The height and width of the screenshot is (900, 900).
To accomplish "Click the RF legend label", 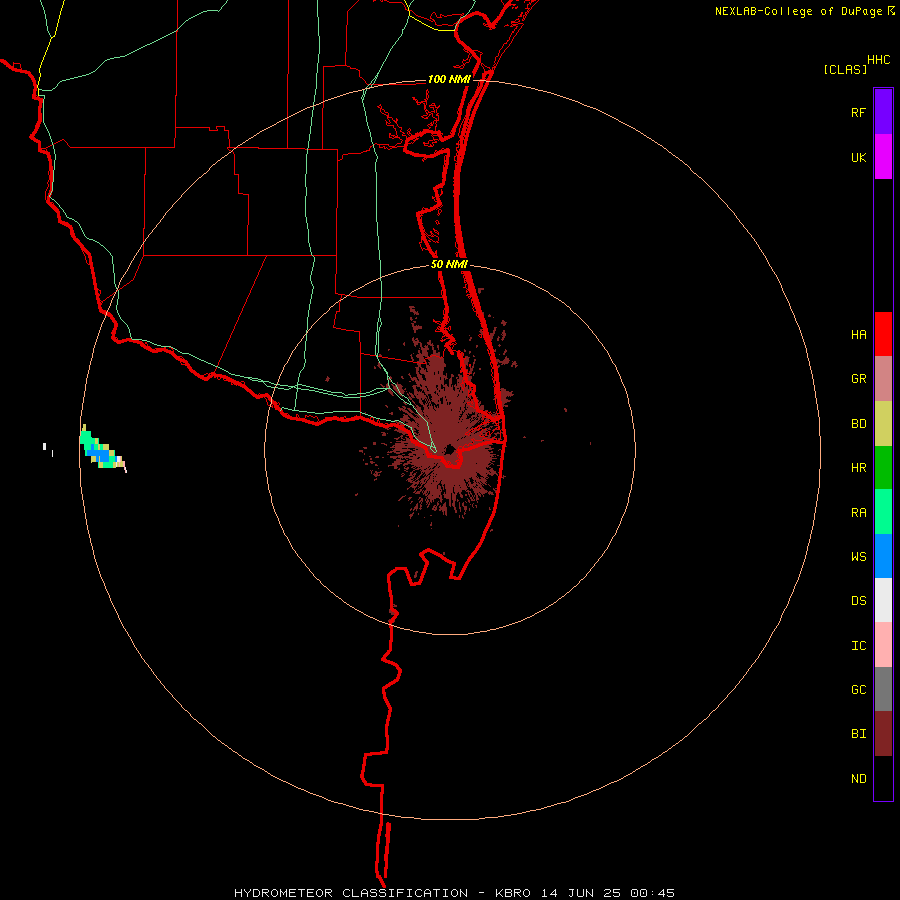I will [858, 112].
